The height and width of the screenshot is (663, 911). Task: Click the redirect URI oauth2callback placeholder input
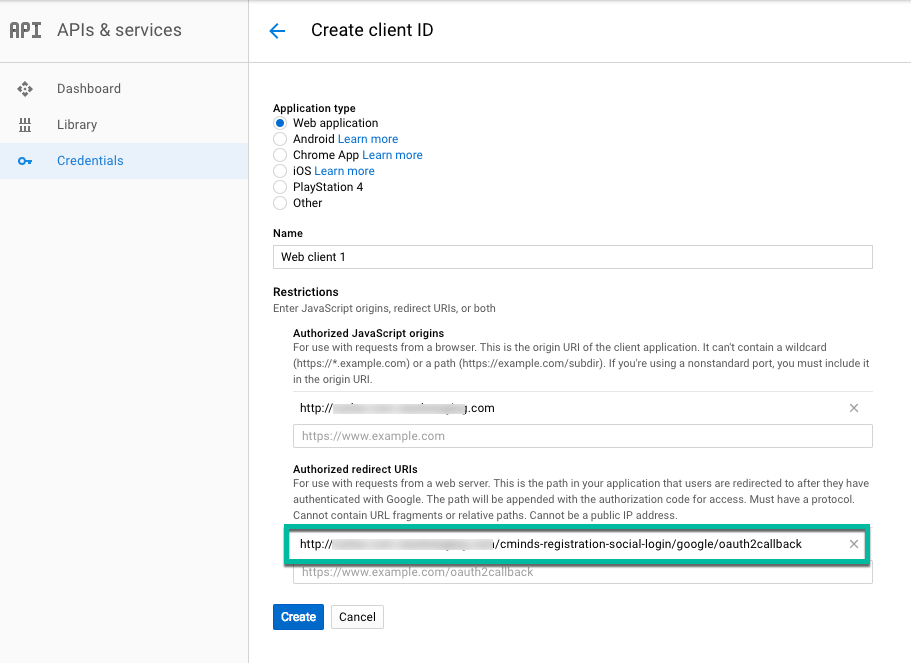583,572
